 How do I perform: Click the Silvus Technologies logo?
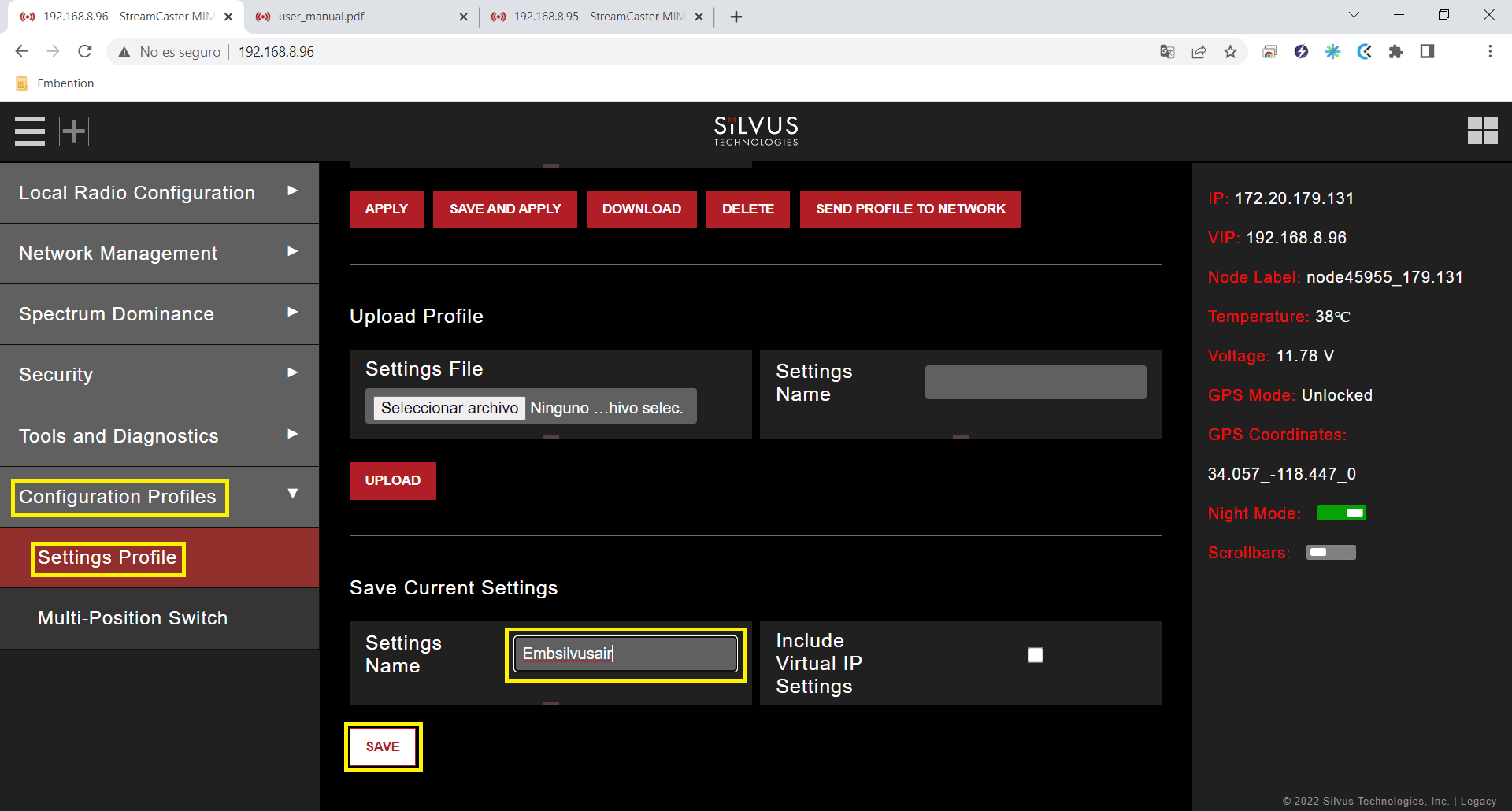(756, 131)
